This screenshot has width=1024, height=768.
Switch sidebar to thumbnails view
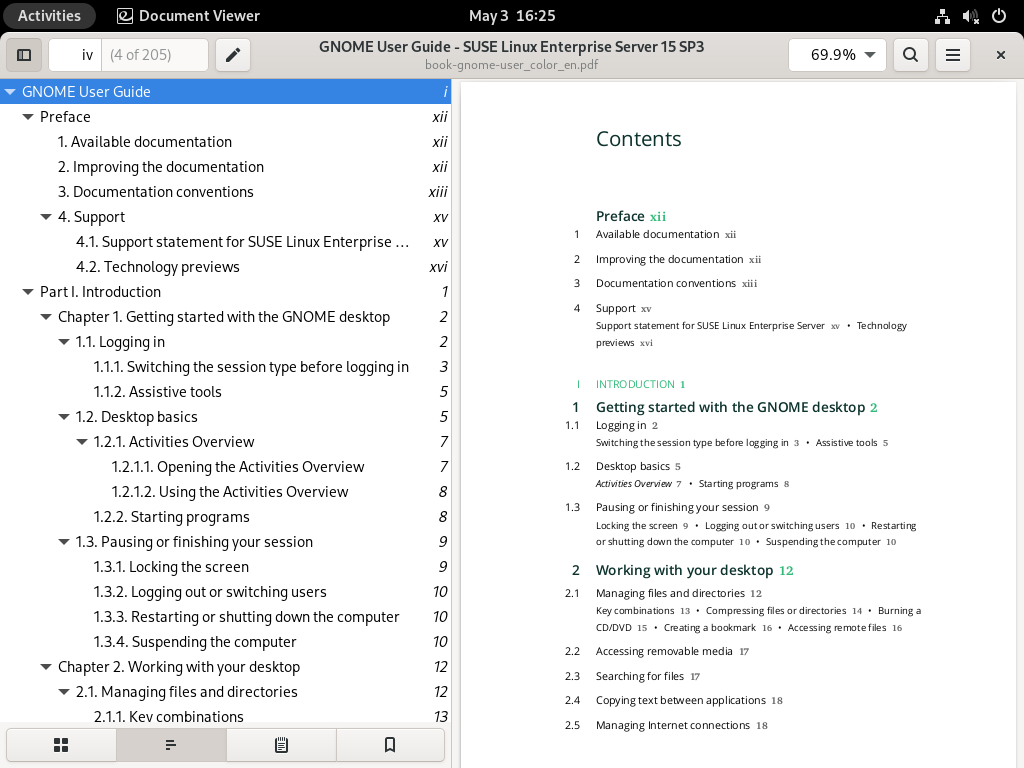click(61, 745)
